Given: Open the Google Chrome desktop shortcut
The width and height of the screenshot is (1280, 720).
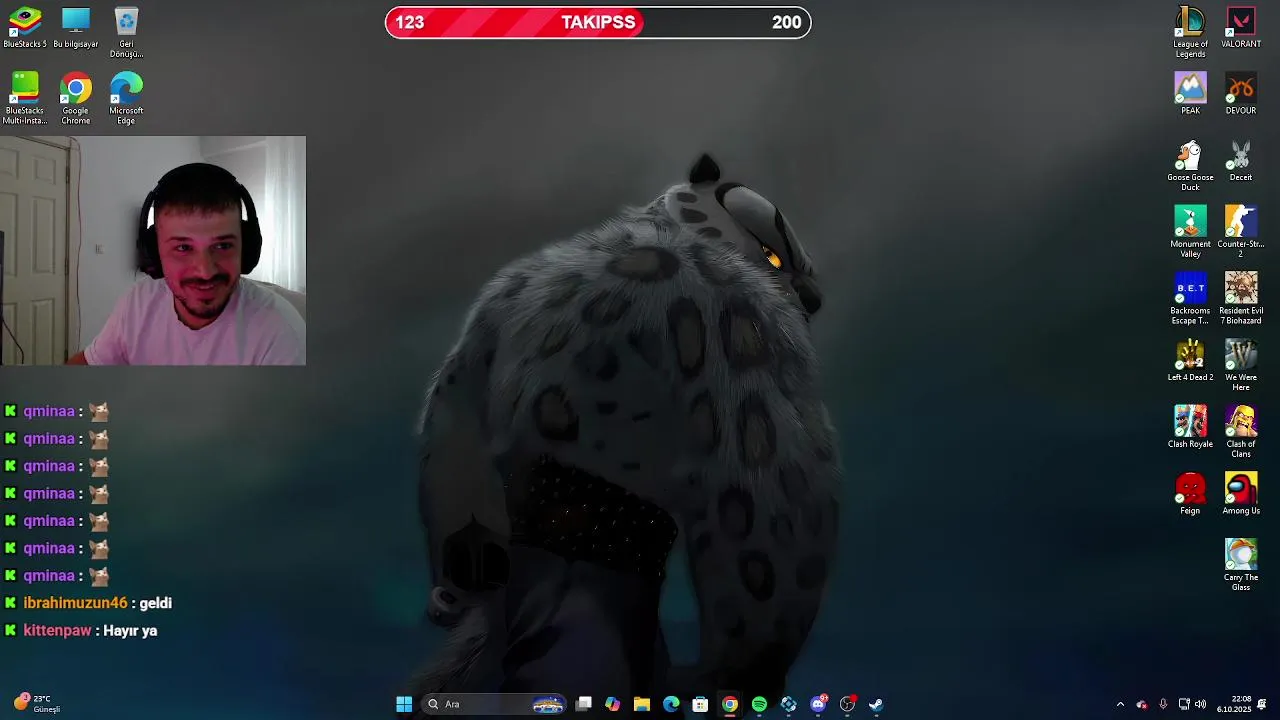Looking at the screenshot, I should (x=76, y=98).
